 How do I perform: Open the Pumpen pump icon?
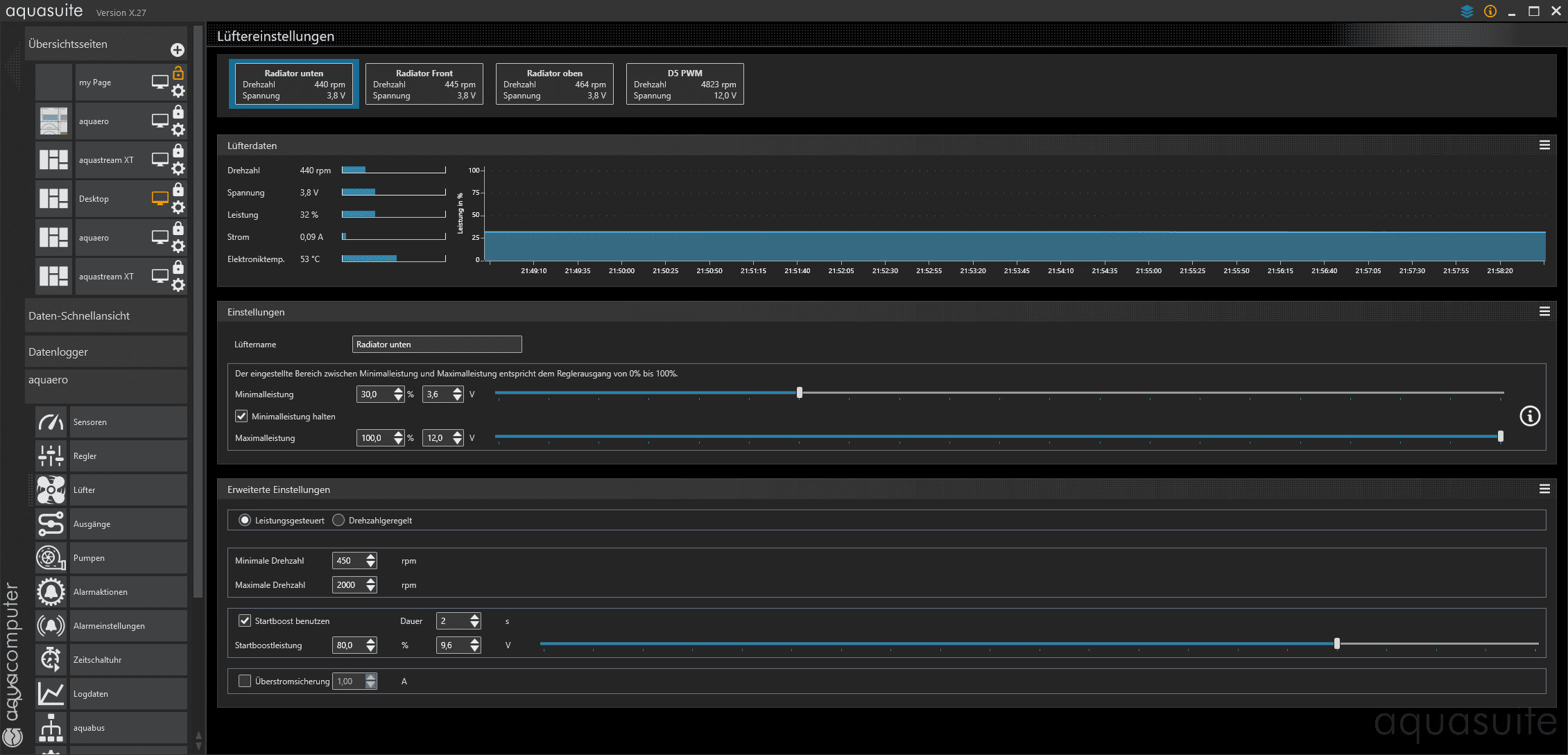pos(51,557)
